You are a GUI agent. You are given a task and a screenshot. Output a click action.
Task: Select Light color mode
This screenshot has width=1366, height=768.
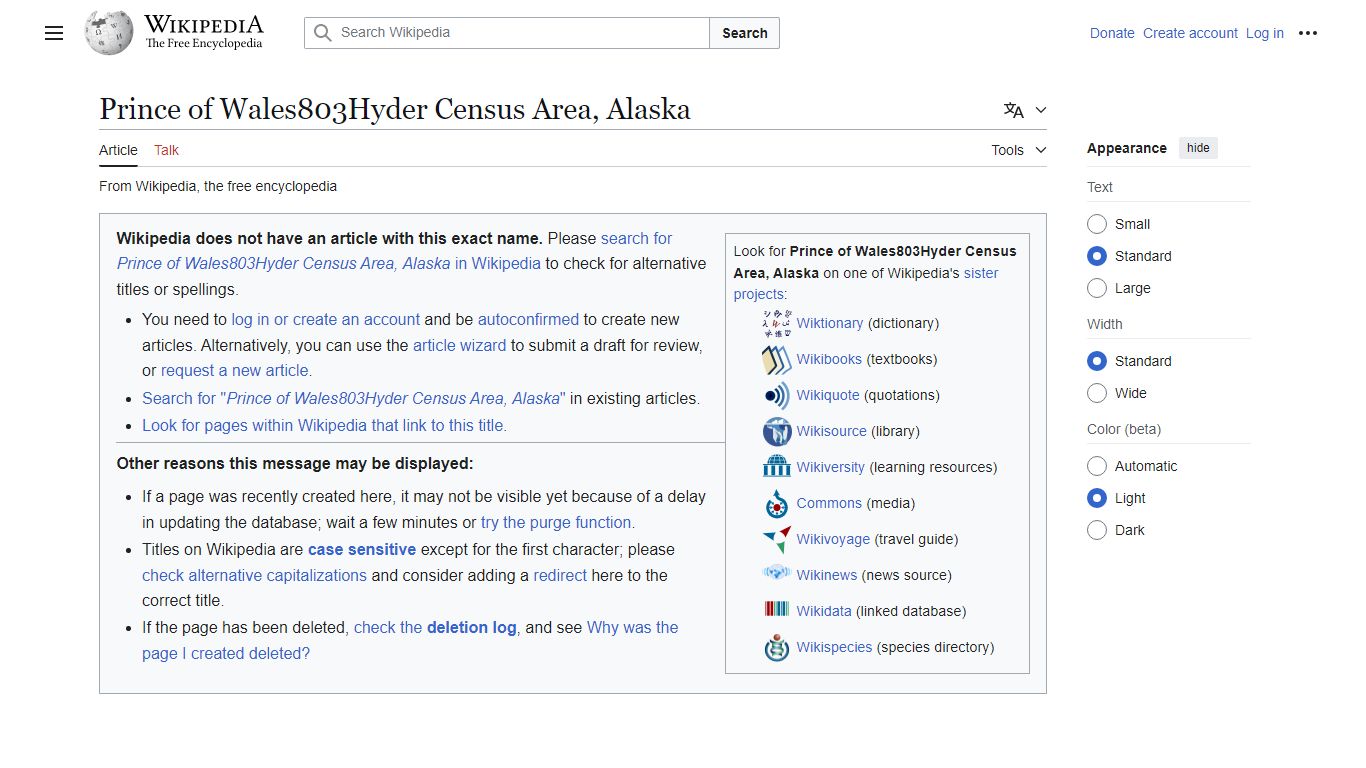[1097, 498]
